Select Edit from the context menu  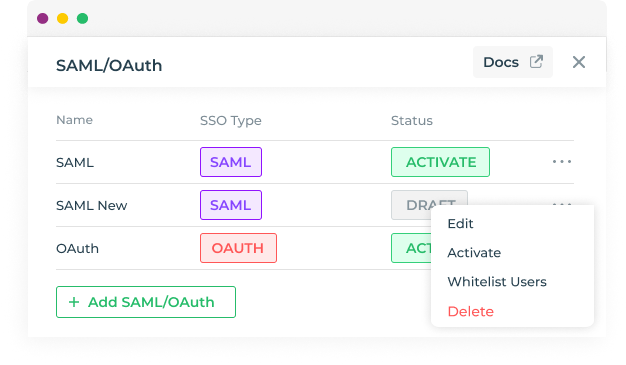point(460,224)
